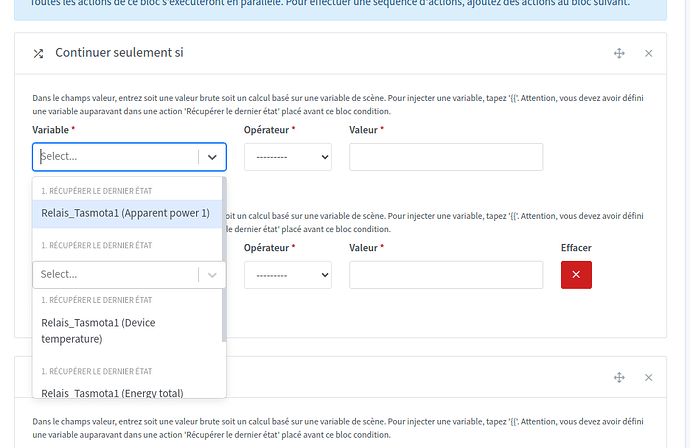Click the "Continuer seulement si" block title
This screenshot has height=448, width=690.
(119, 53)
